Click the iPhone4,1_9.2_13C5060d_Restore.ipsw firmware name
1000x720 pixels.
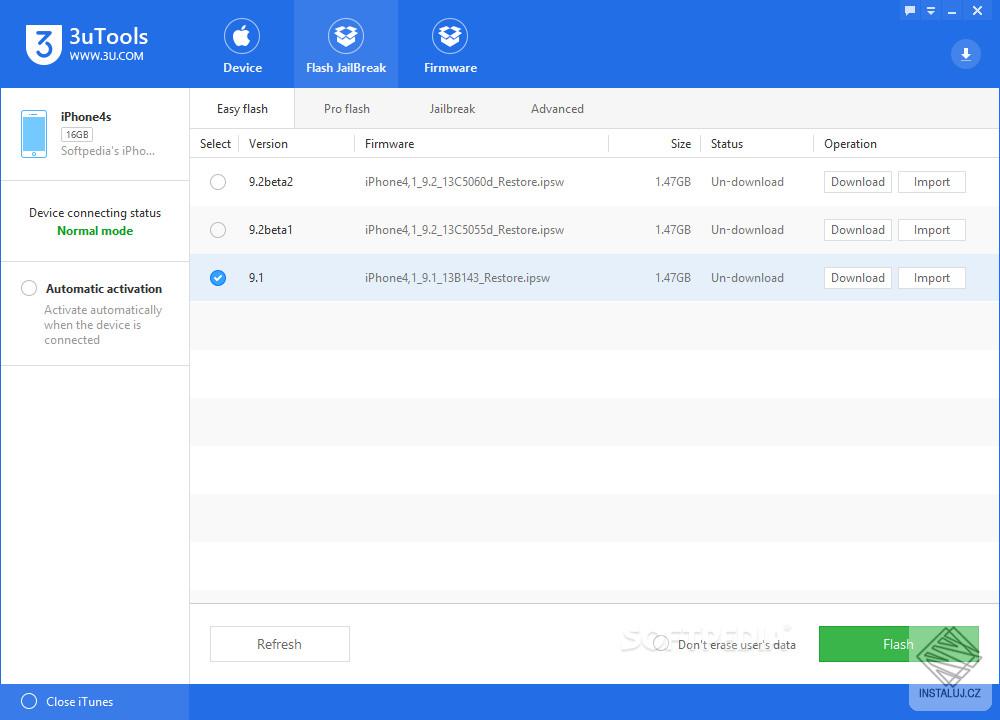coord(464,182)
